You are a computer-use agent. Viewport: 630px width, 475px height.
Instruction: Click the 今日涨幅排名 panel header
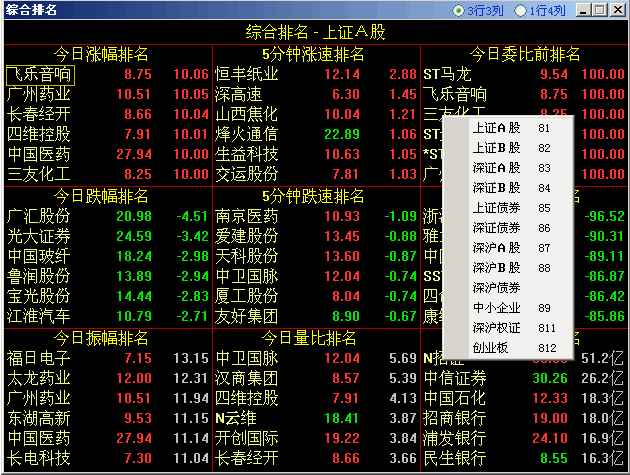pos(101,54)
